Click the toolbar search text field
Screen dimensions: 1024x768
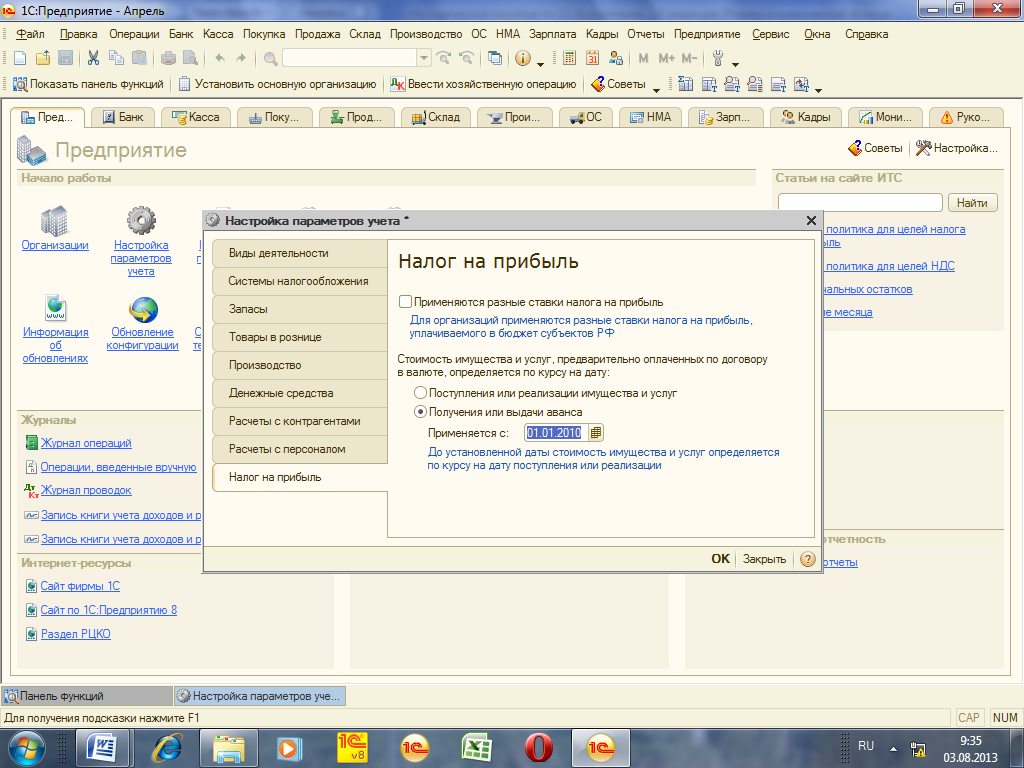[350, 58]
